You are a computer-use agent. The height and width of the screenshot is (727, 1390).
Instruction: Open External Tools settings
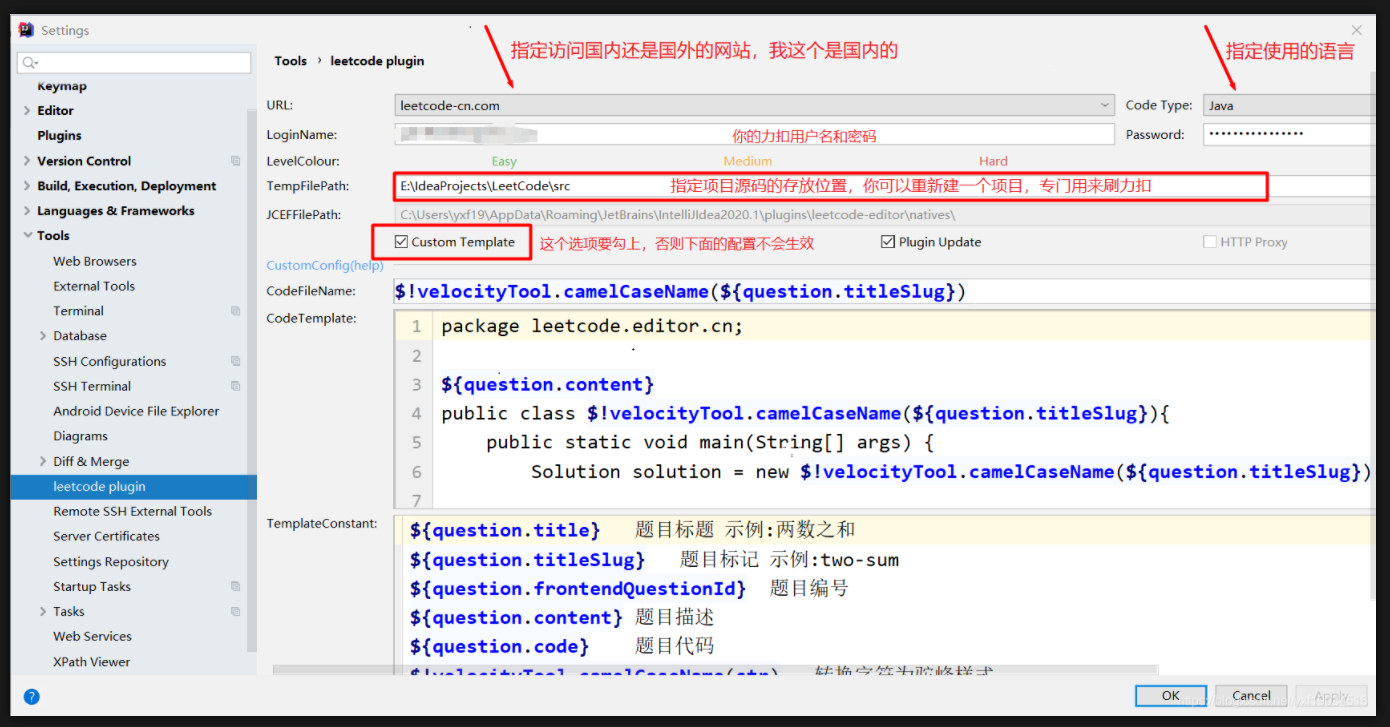[x=94, y=286]
